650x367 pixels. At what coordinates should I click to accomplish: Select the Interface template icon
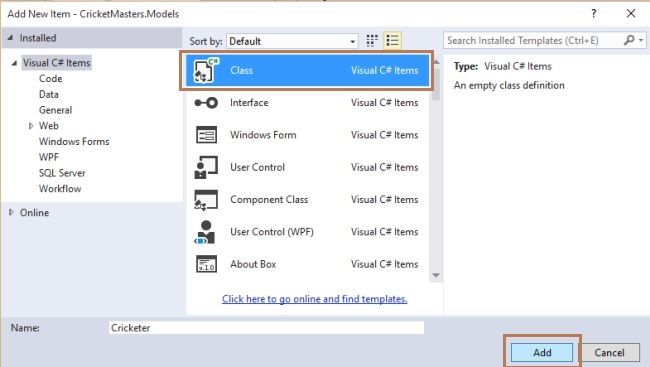[x=206, y=102]
